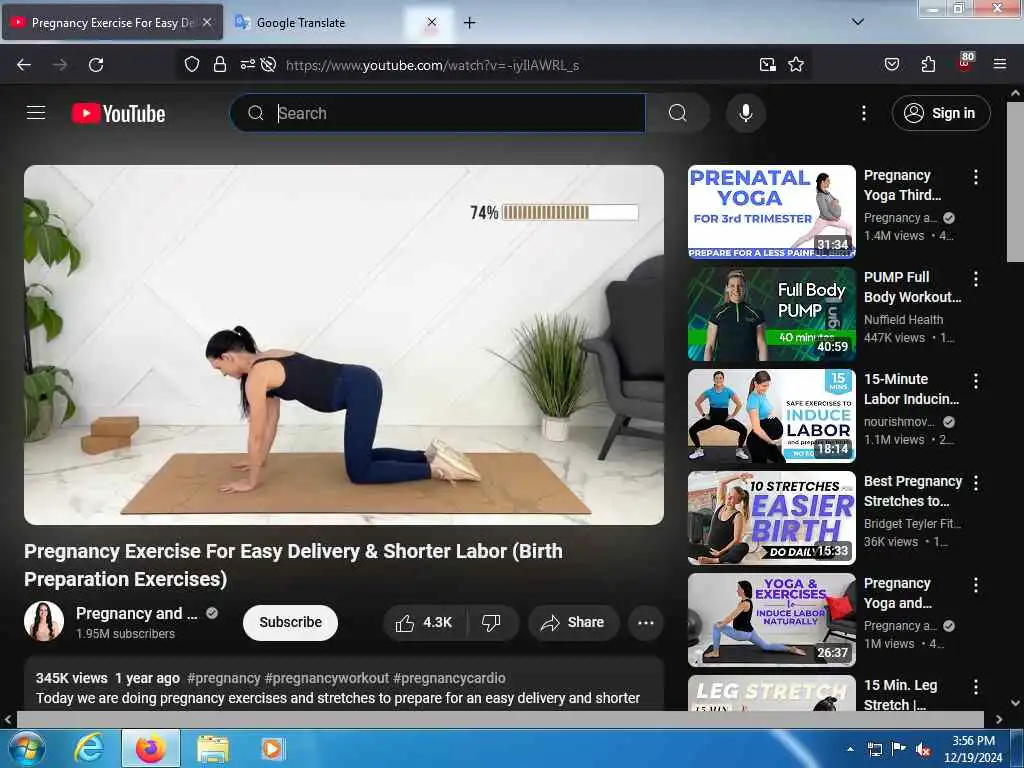Open the media player taskbar icon
Screen dimensions: 1024x768
click(272, 749)
